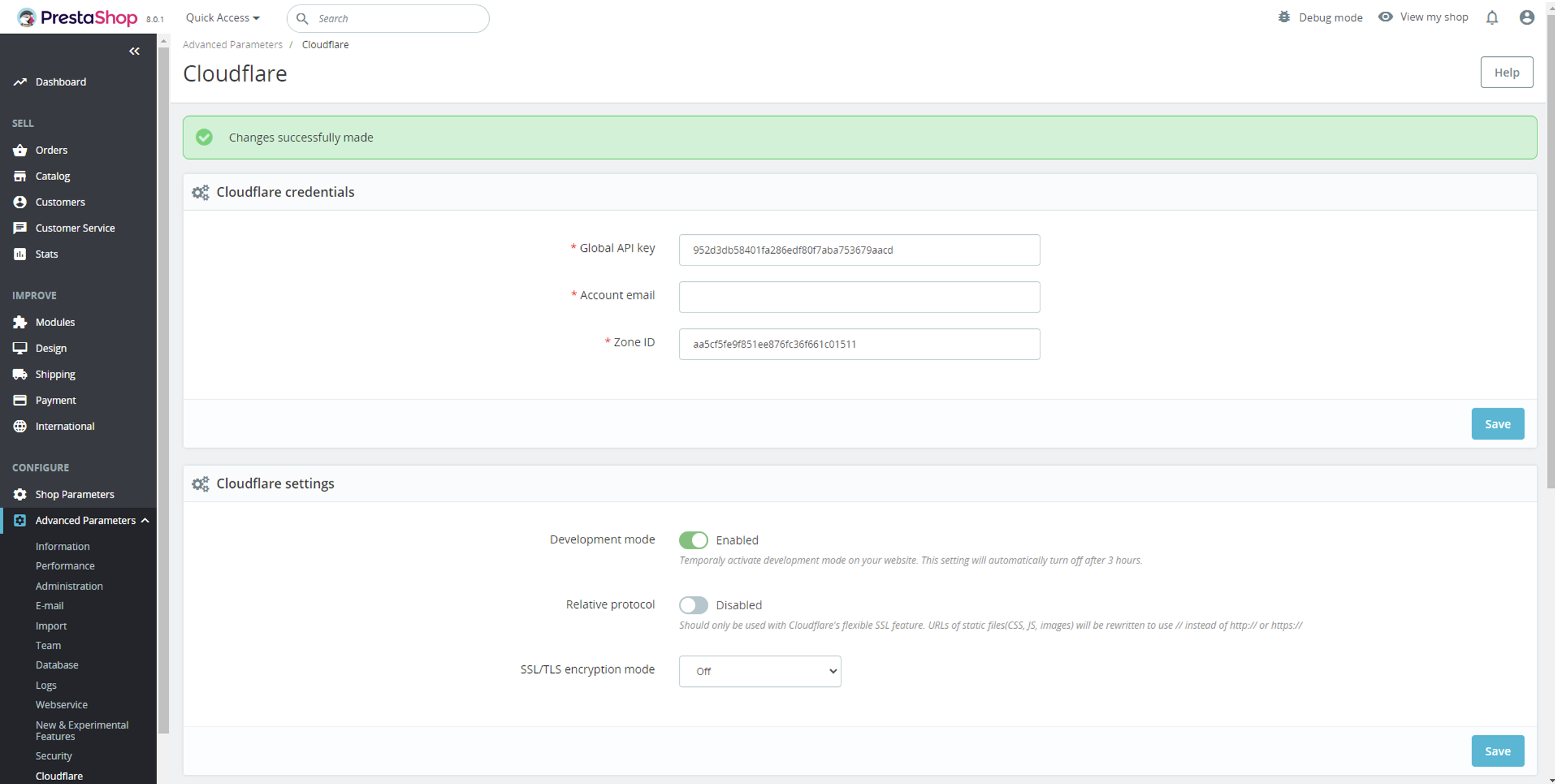Open the Webservice submenu item
Screen dimensions: 1555x784
(x=61, y=704)
